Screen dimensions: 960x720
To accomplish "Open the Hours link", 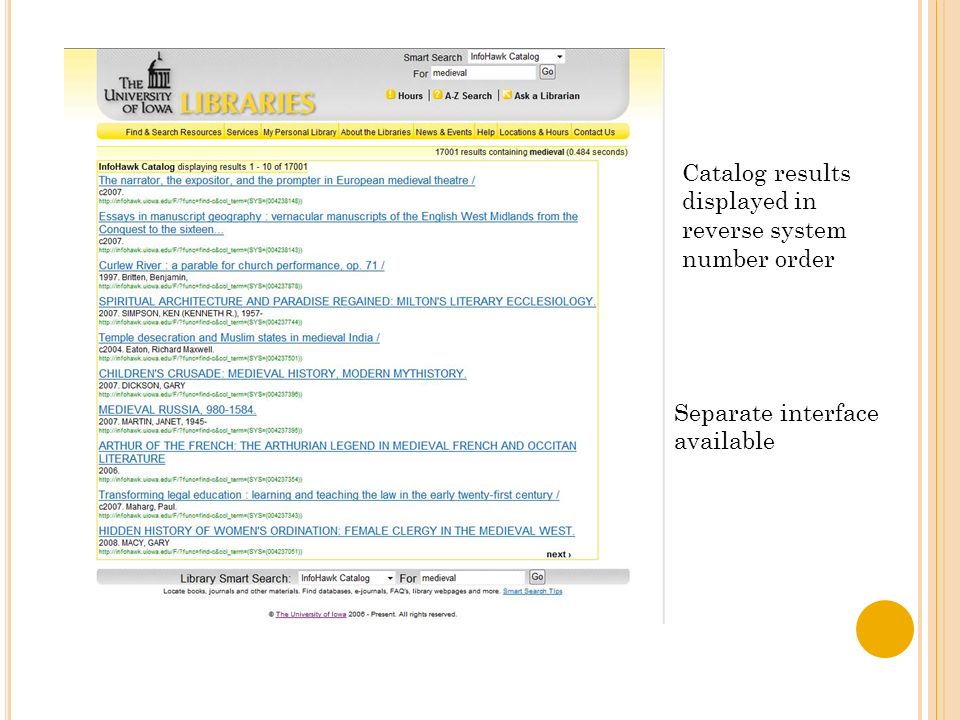I will tap(410, 96).
